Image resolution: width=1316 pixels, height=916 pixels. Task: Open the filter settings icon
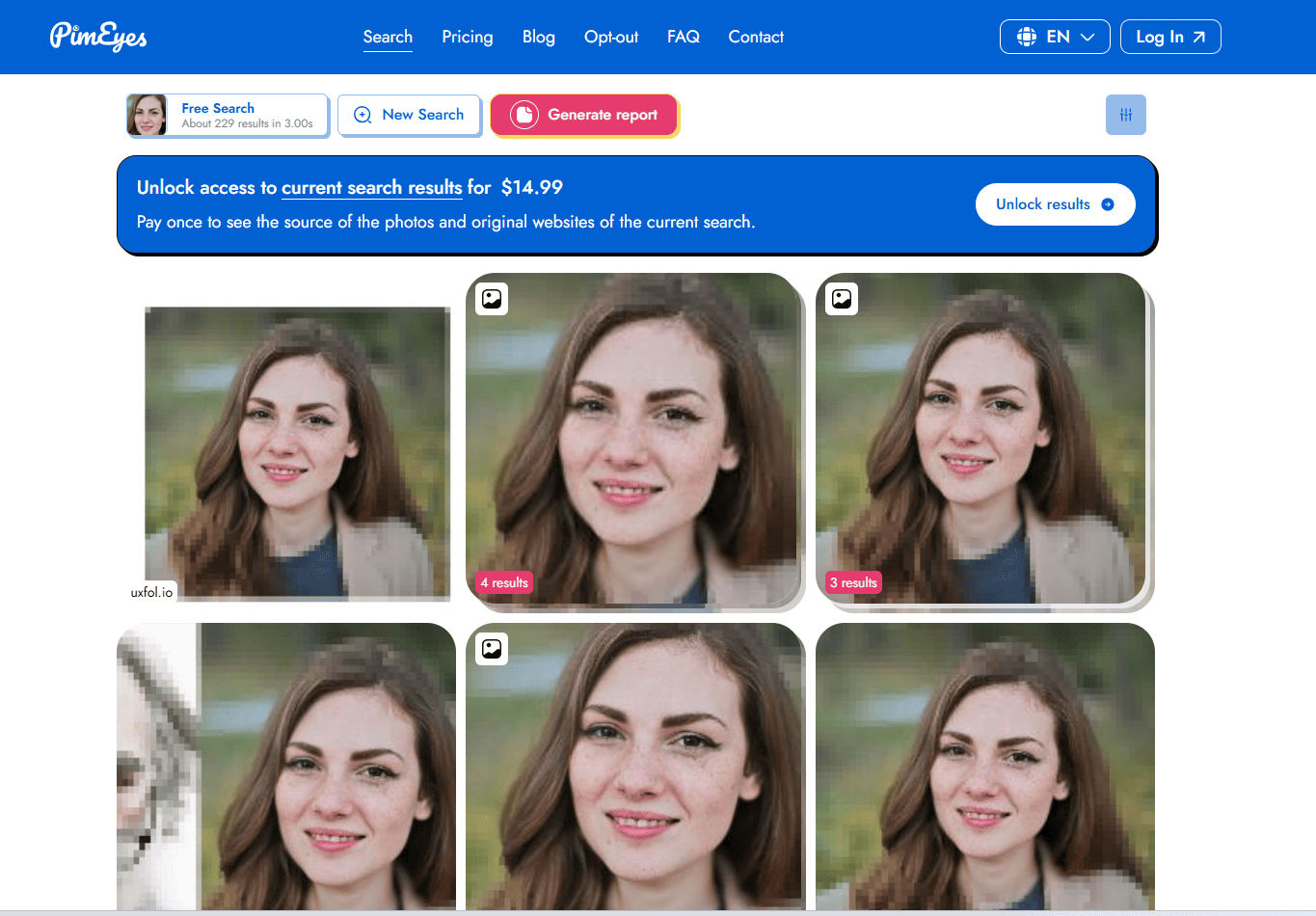(1125, 115)
